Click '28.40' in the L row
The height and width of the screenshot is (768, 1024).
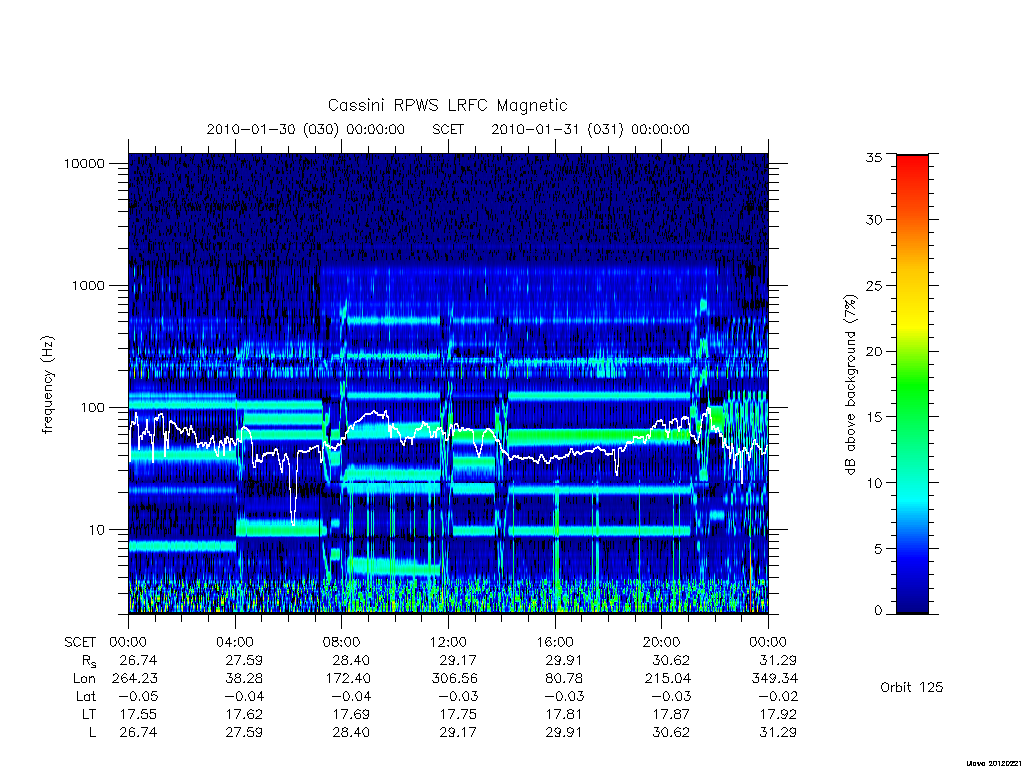click(x=351, y=732)
